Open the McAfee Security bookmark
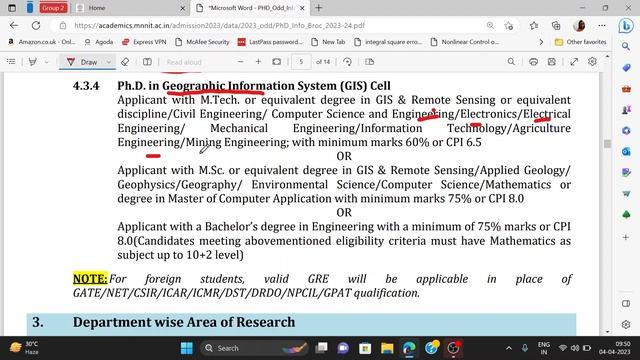The height and width of the screenshot is (360, 640). point(202,42)
